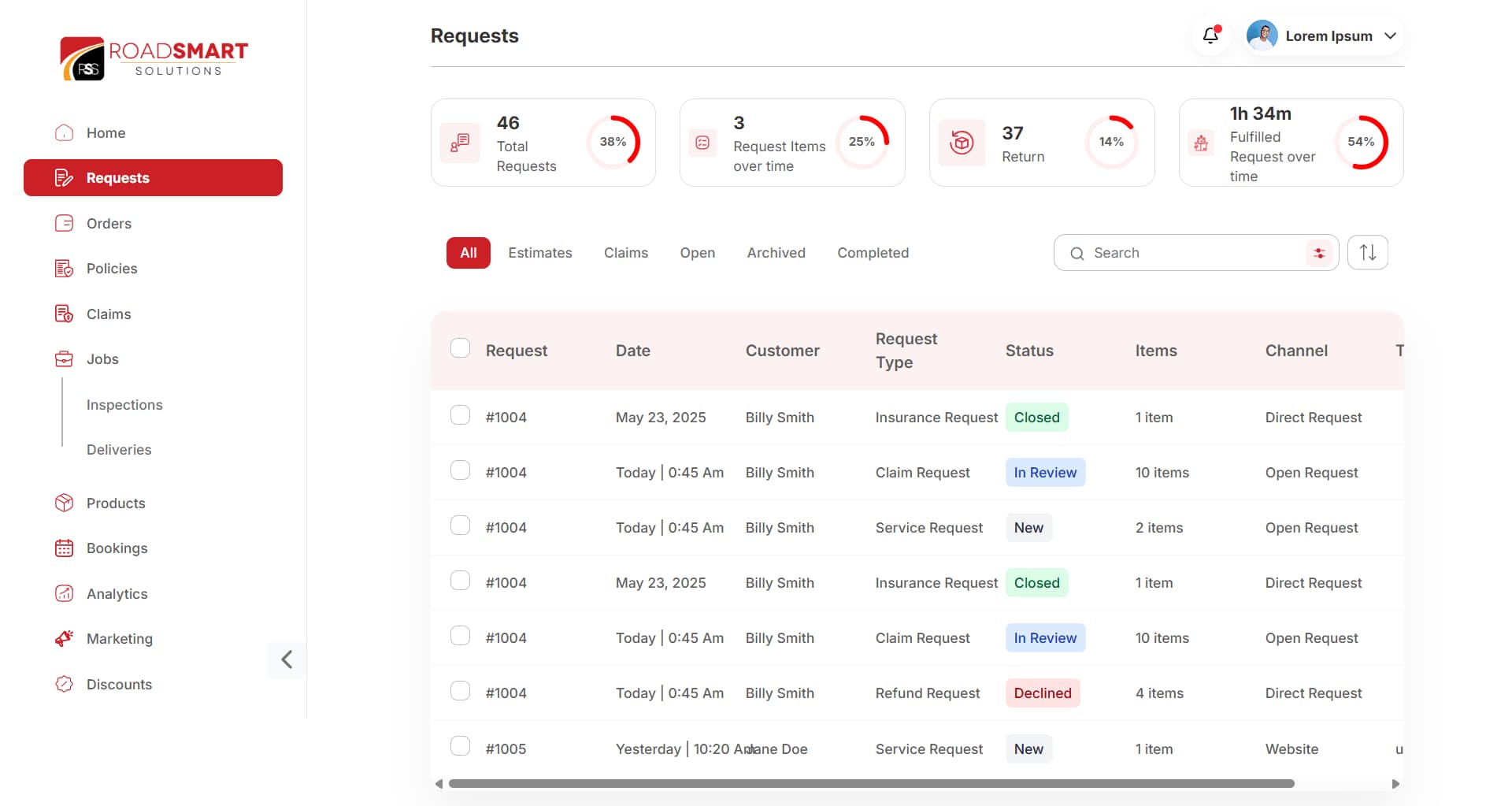1512x806 pixels.
Task: Open Deliveries under Jobs
Action: point(119,450)
